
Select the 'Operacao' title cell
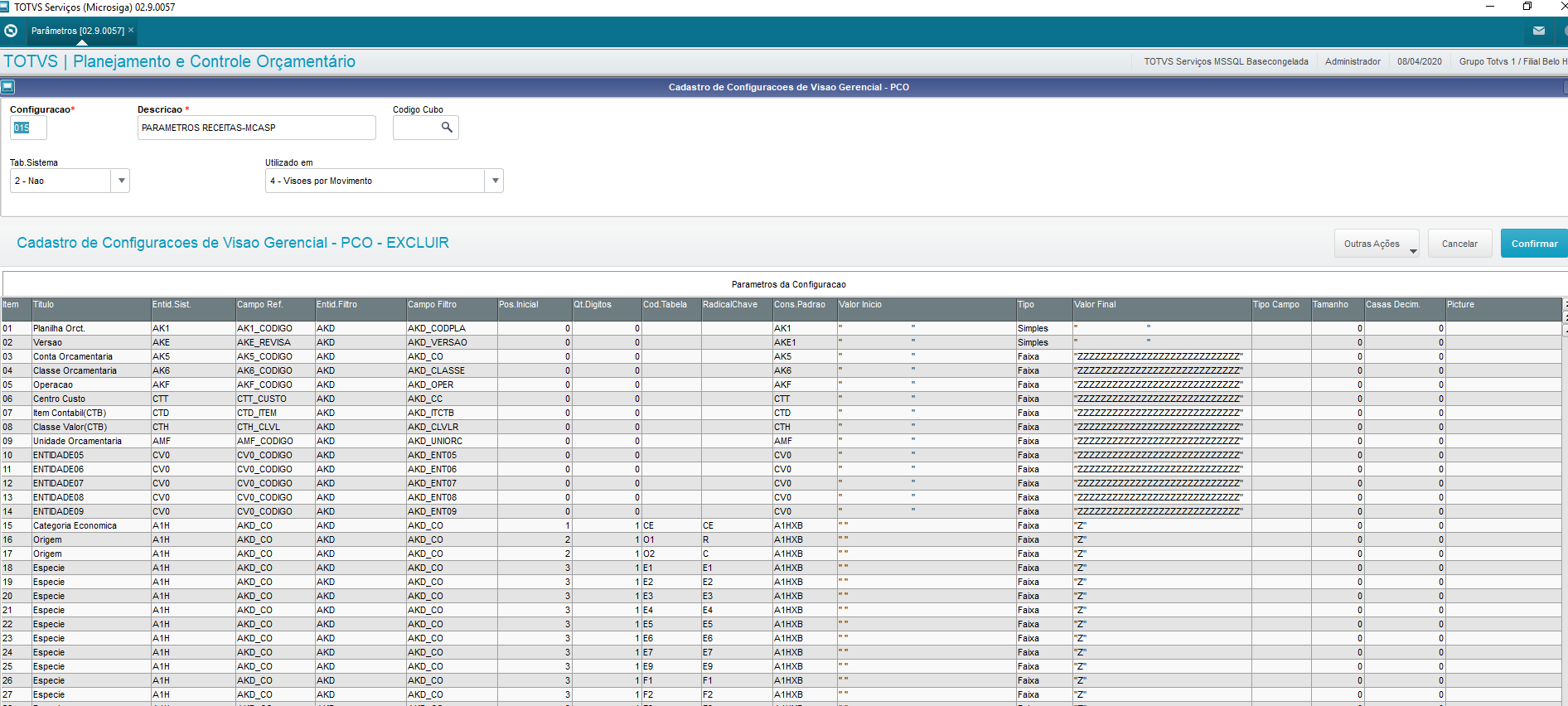tap(91, 384)
